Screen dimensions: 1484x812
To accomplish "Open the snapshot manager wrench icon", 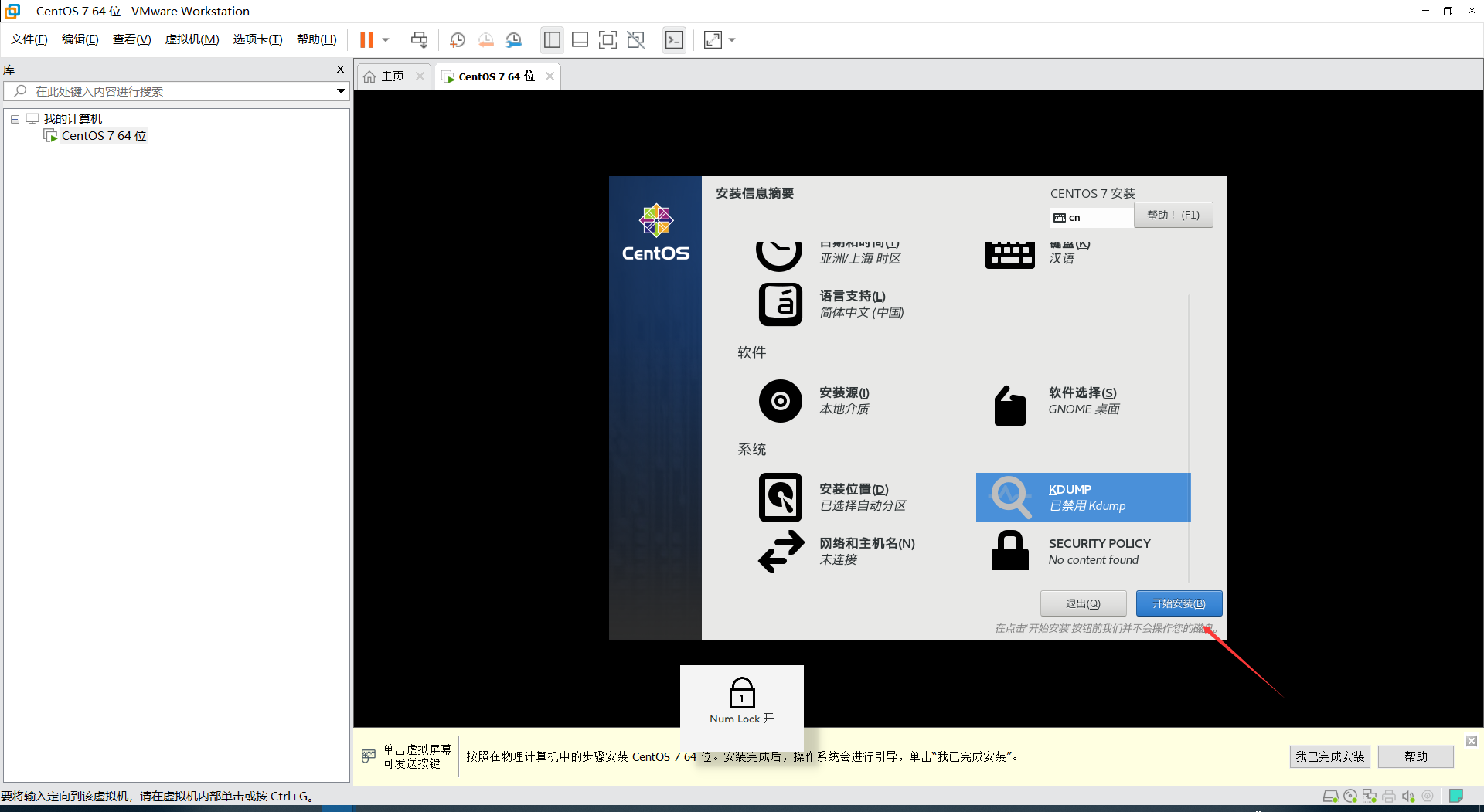I will tap(514, 40).
